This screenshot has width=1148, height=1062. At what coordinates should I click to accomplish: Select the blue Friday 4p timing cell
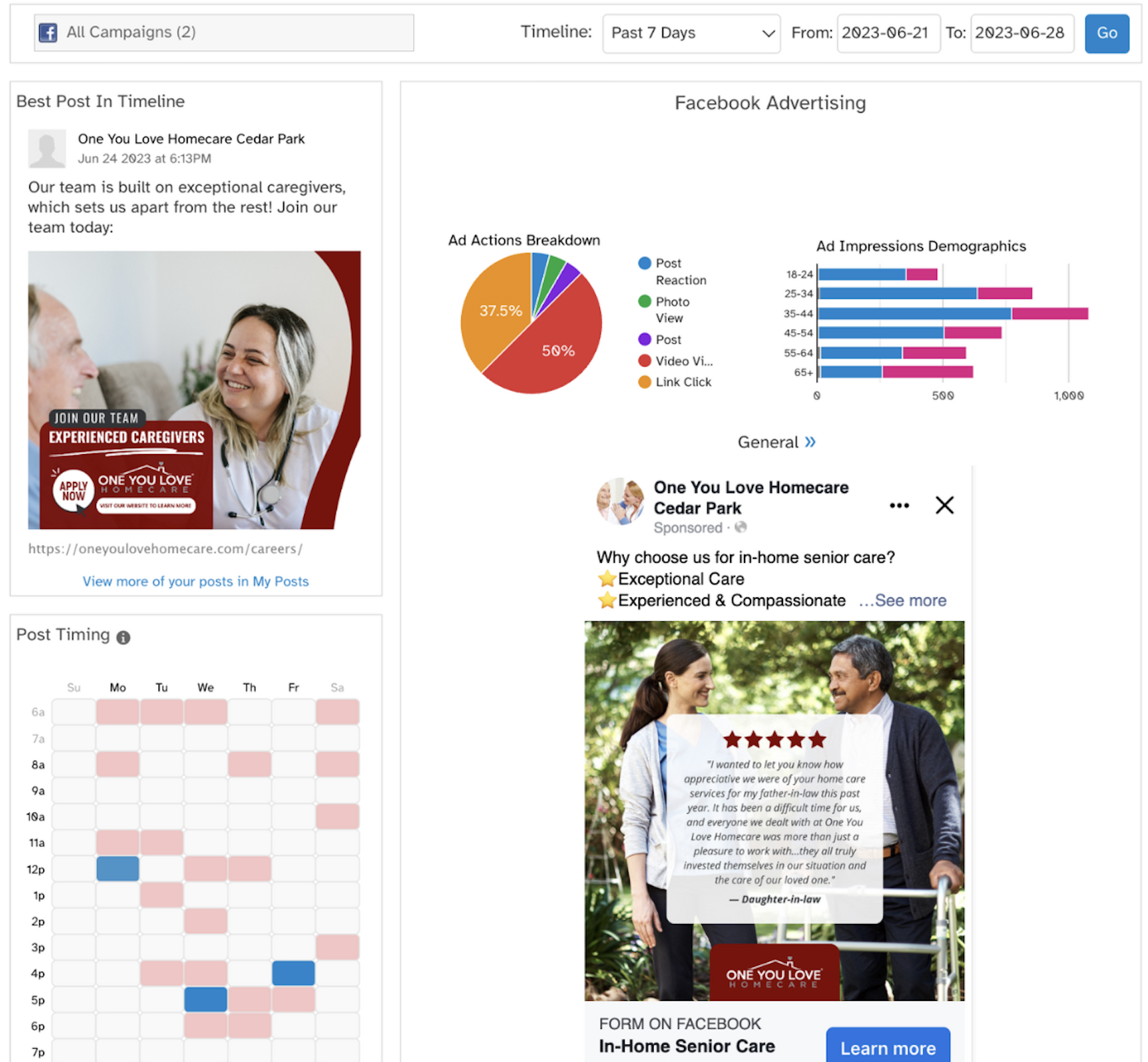[293, 973]
